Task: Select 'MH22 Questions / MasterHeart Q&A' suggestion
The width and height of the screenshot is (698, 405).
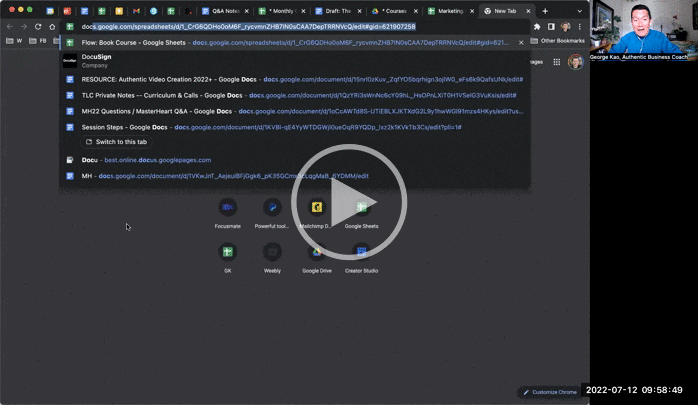Action: [x=294, y=111]
